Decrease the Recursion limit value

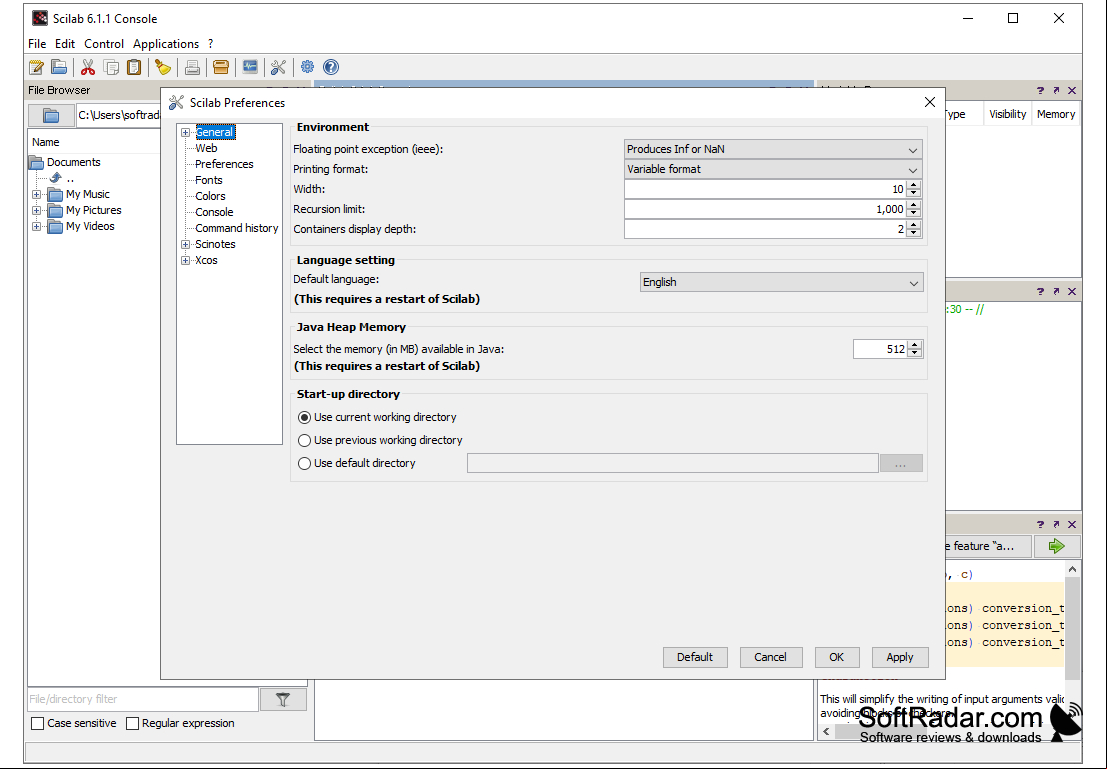click(914, 213)
